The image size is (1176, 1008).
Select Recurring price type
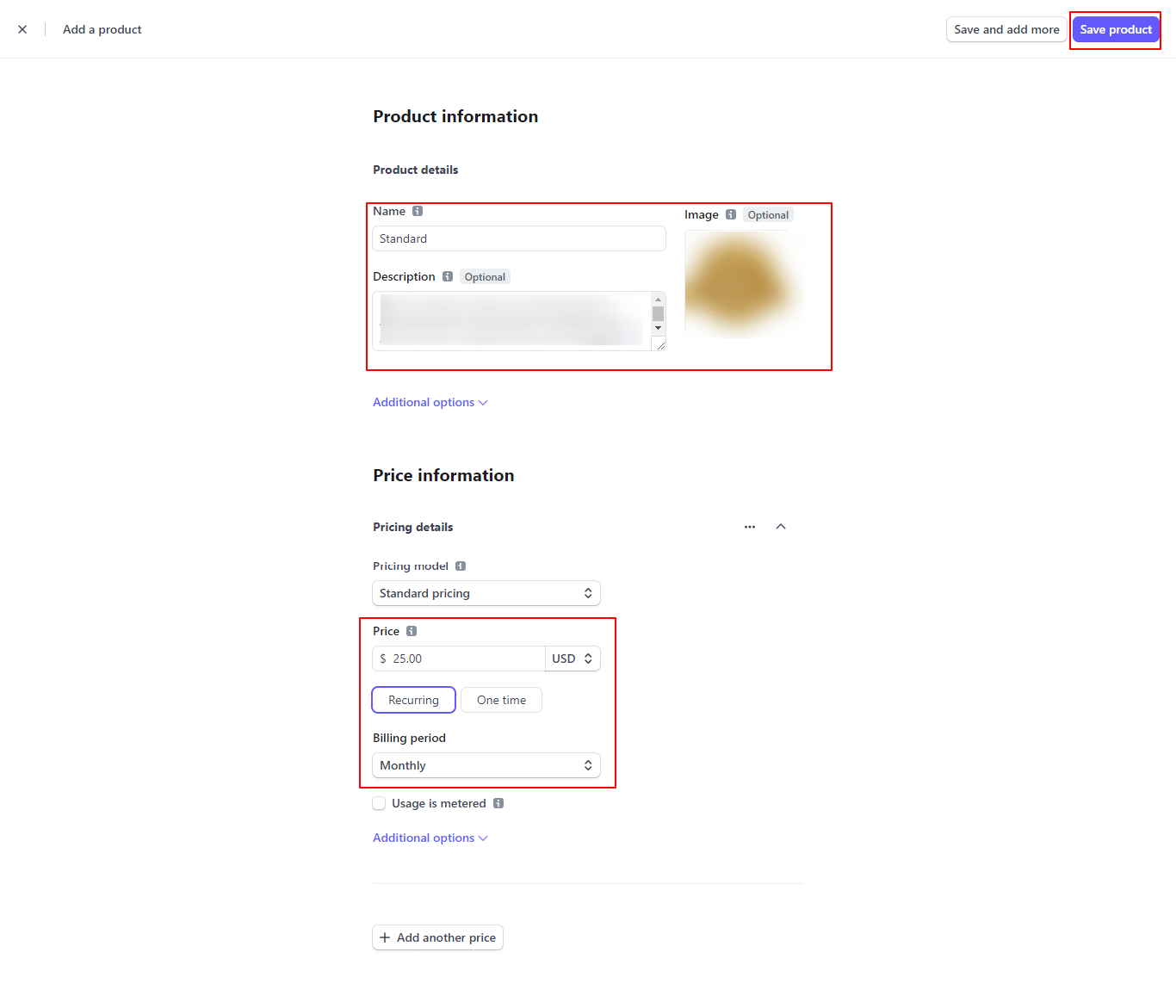click(x=413, y=700)
